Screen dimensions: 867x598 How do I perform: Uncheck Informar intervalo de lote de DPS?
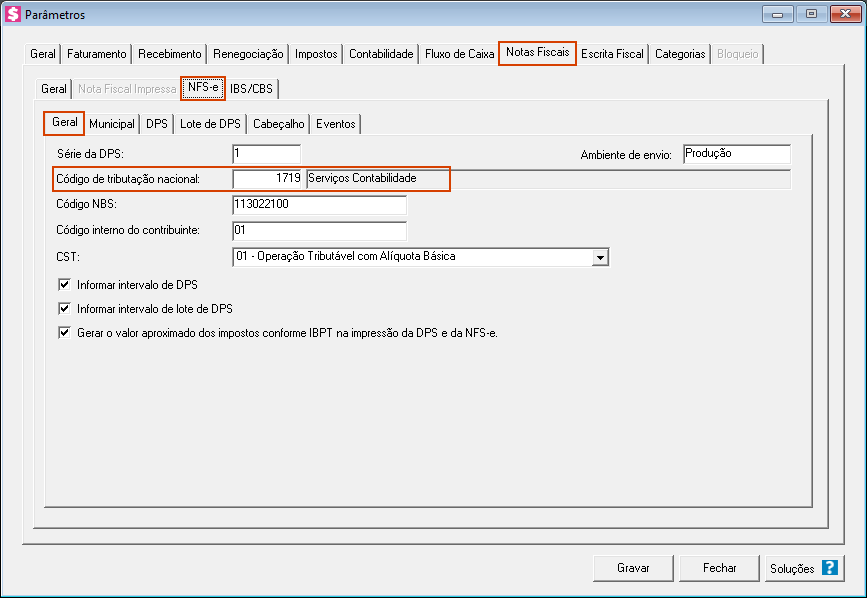coord(65,309)
